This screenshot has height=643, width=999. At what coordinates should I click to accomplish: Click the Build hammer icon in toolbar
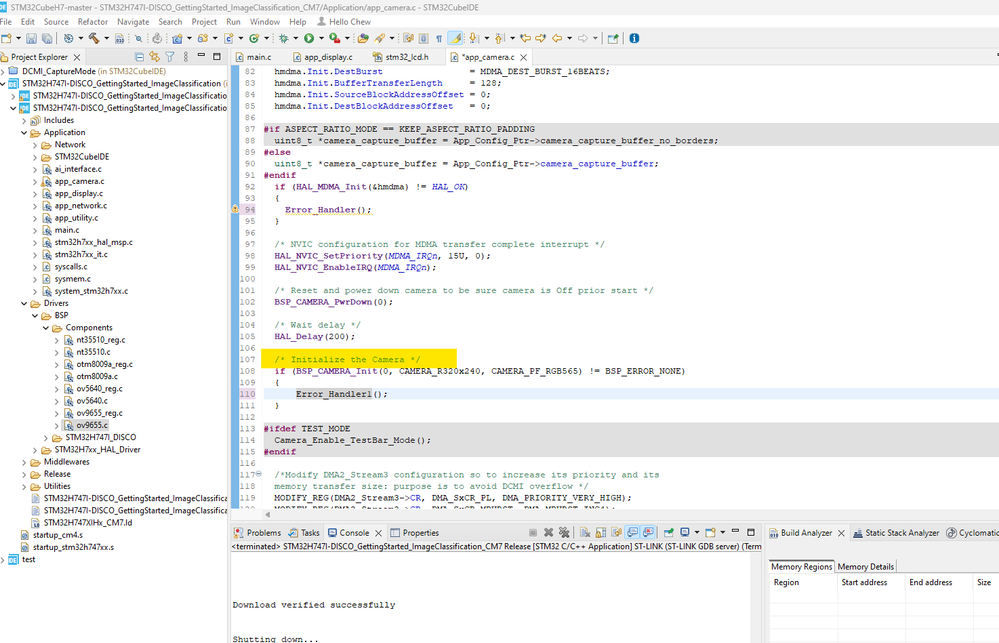[x=94, y=38]
